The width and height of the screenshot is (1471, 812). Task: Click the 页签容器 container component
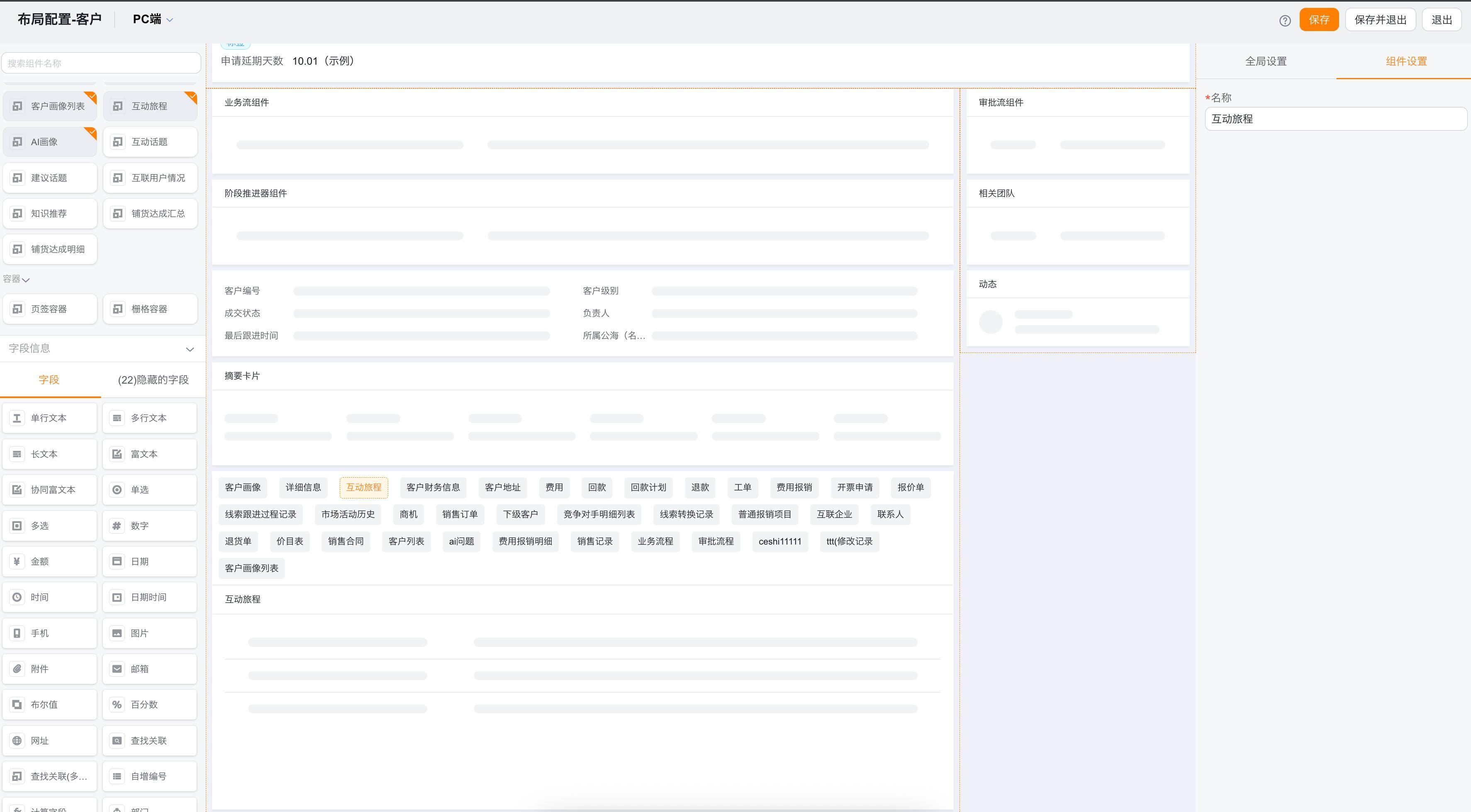point(50,309)
